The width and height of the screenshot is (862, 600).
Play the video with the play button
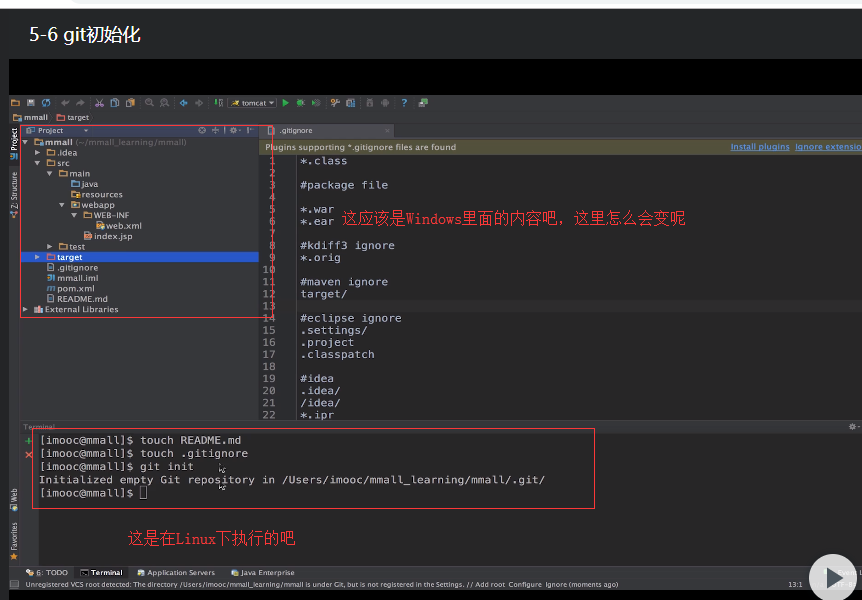tap(832, 577)
